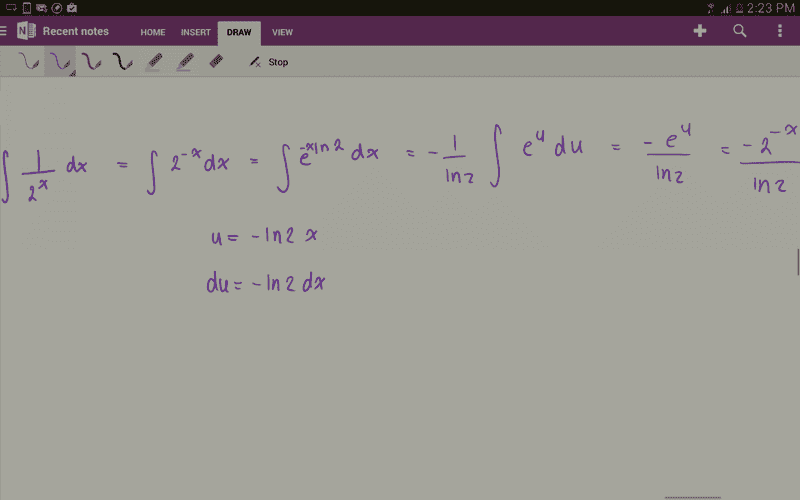Select the thin light purple pen
This screenshot has width=800, height=500.
point(28,62)
